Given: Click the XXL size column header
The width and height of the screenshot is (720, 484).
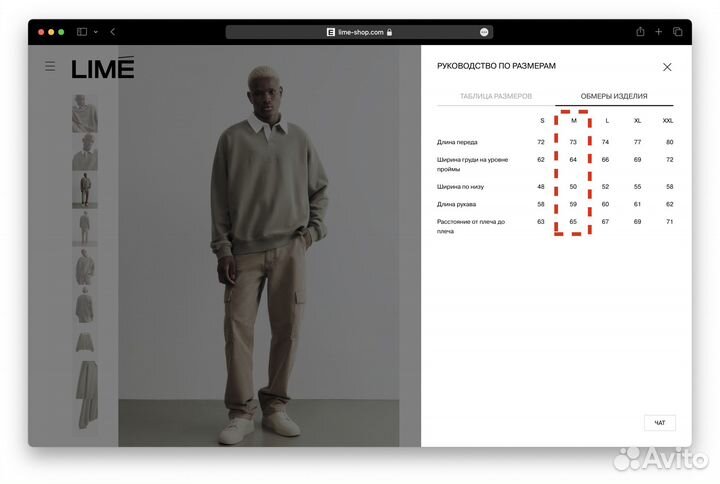Looking at the screenshot, I should click(x=669, y=120).
